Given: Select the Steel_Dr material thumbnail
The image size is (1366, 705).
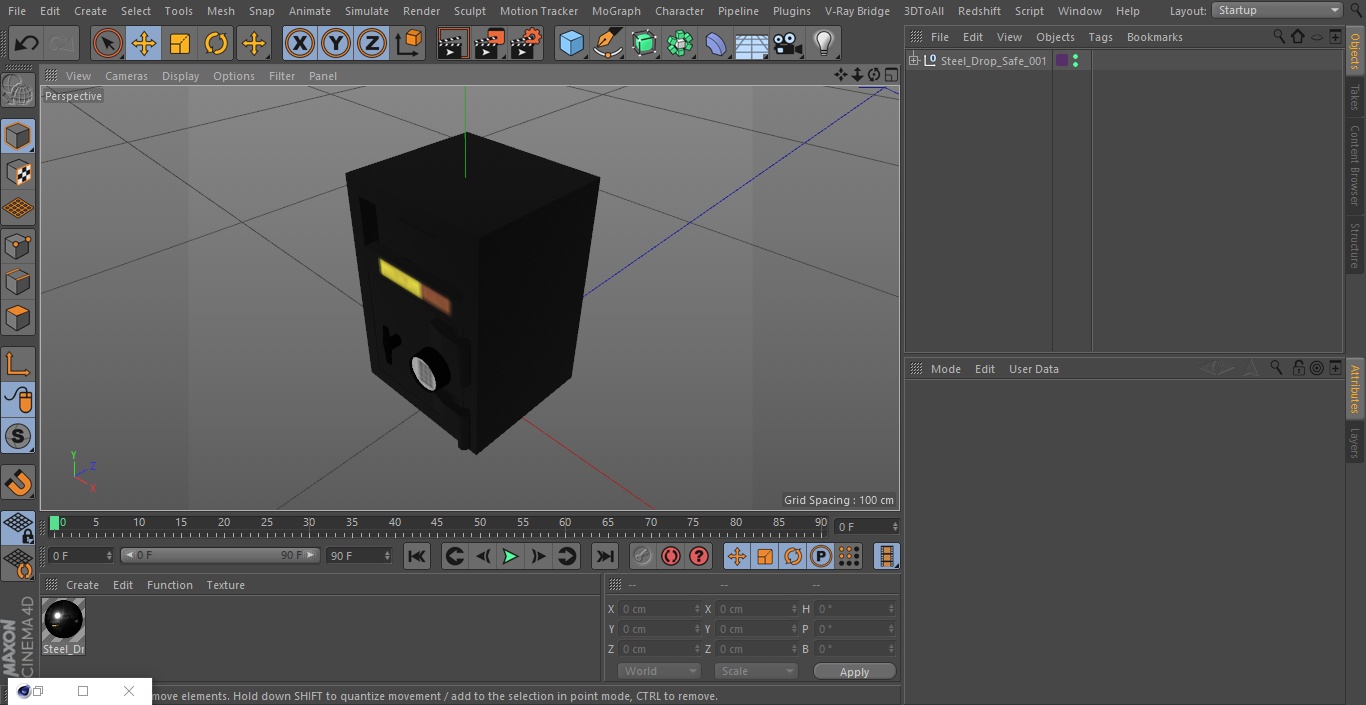Looking at the screenshot, I should [x=64, y=621].
